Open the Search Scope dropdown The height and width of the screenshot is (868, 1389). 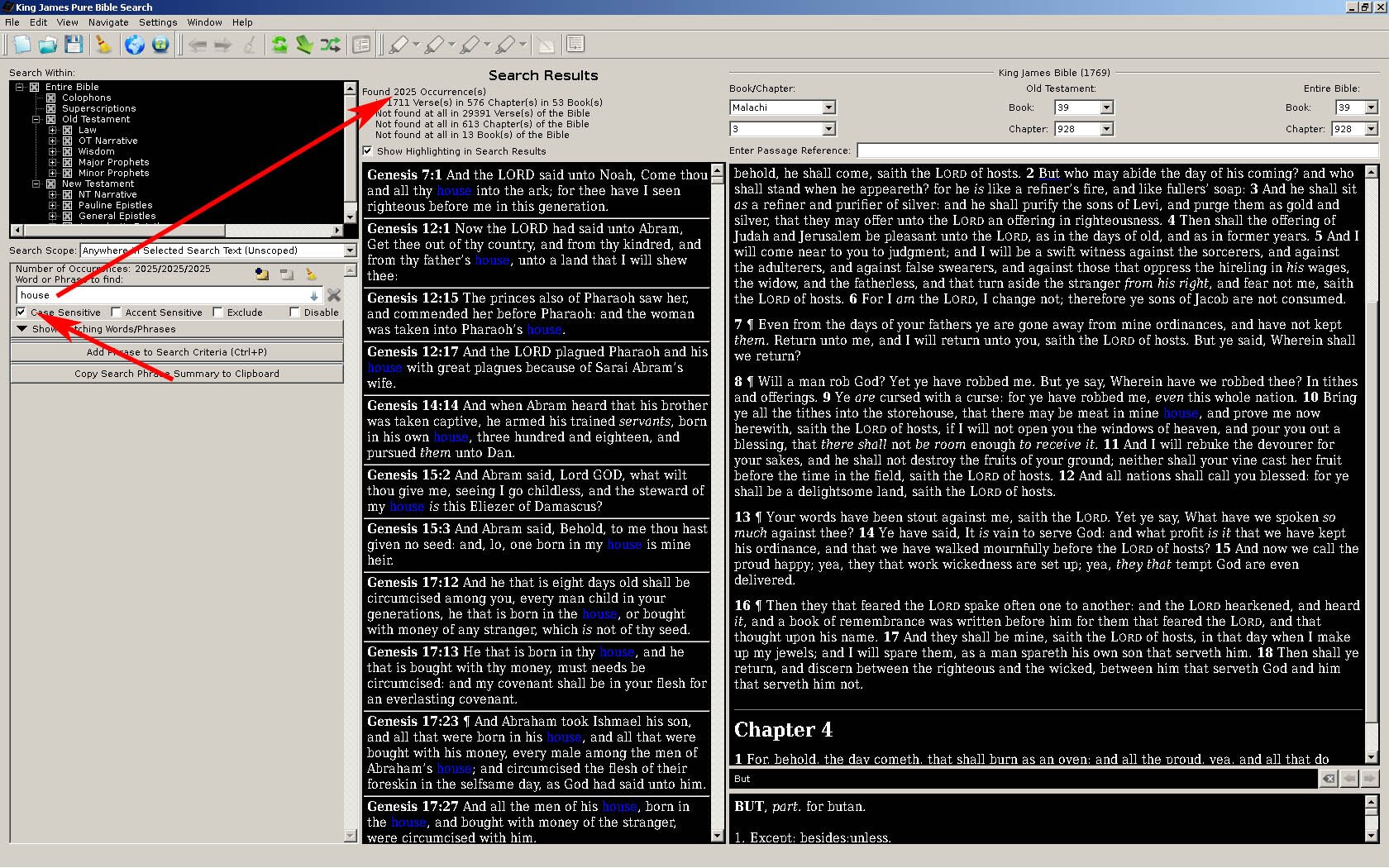pos(349,250)
